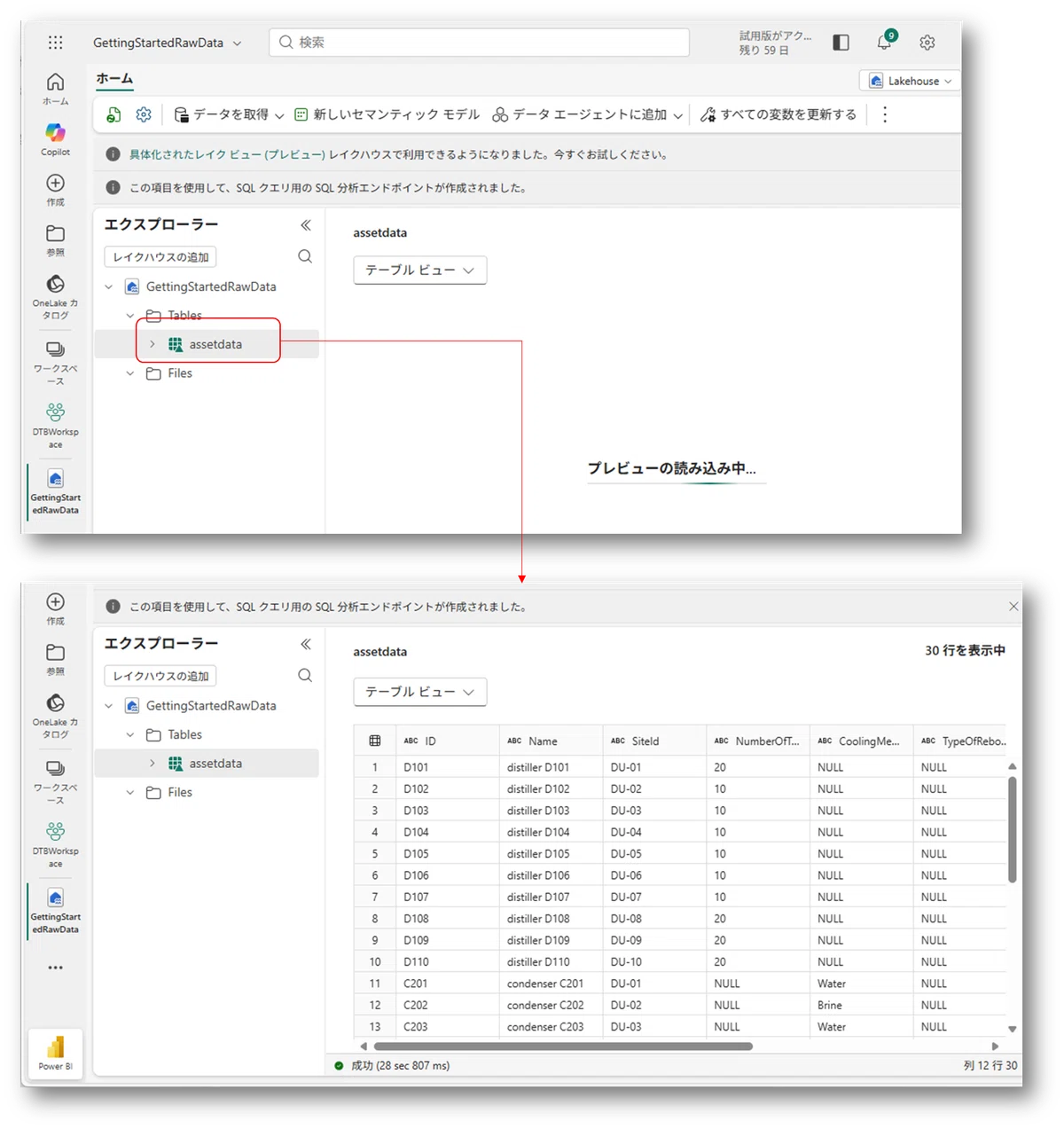Collapse Files folder chevron in lower screenshot

[130, 792]
